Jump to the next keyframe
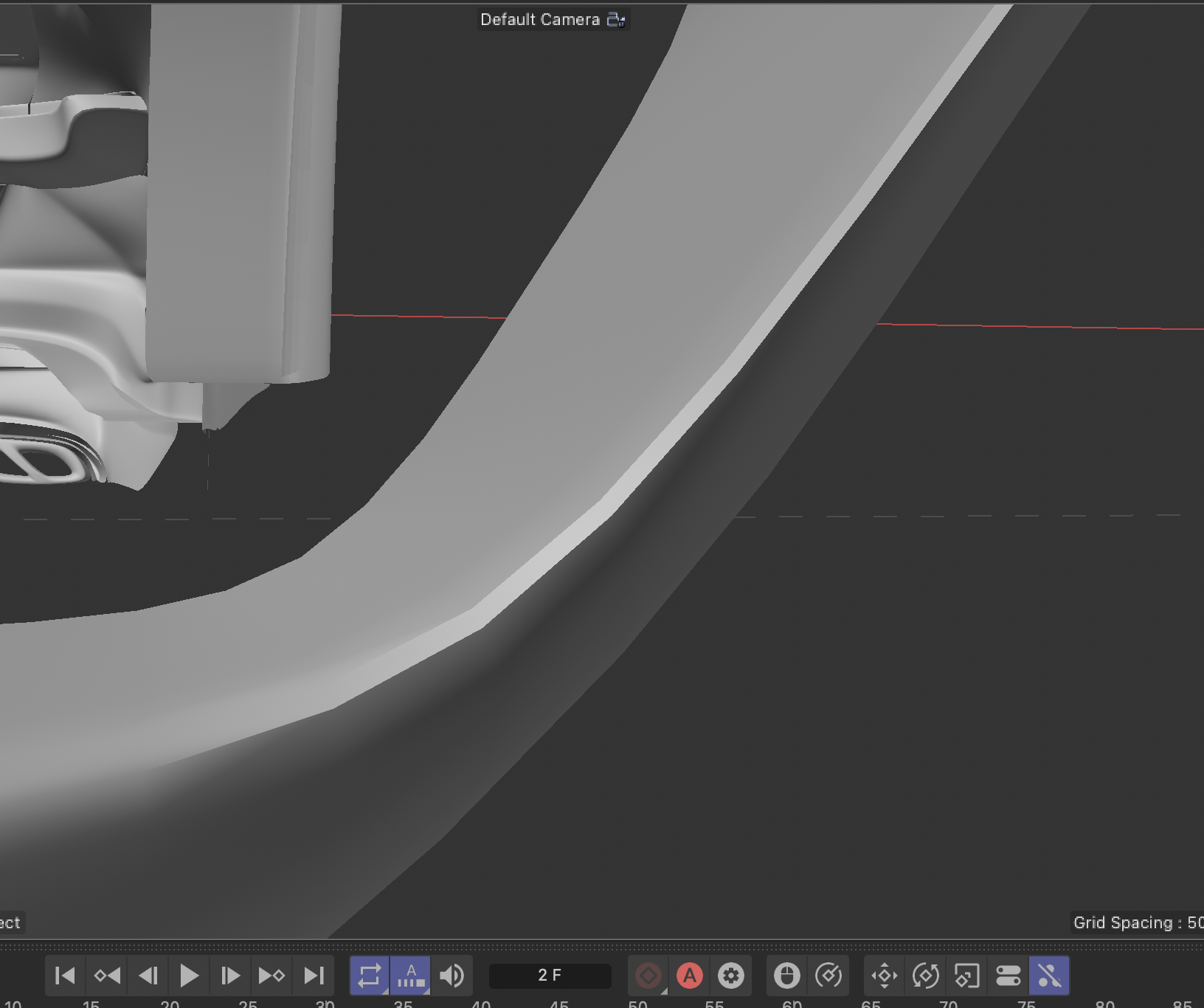Screen dimensions: 1204x1008 tap(271, 976)
